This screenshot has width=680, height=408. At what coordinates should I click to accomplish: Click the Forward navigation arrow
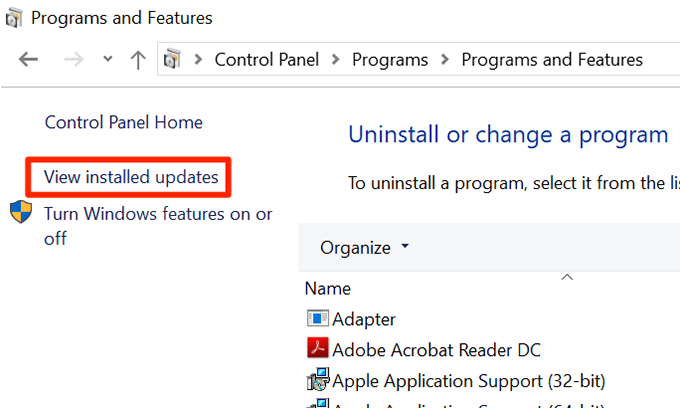coord(70,59)
